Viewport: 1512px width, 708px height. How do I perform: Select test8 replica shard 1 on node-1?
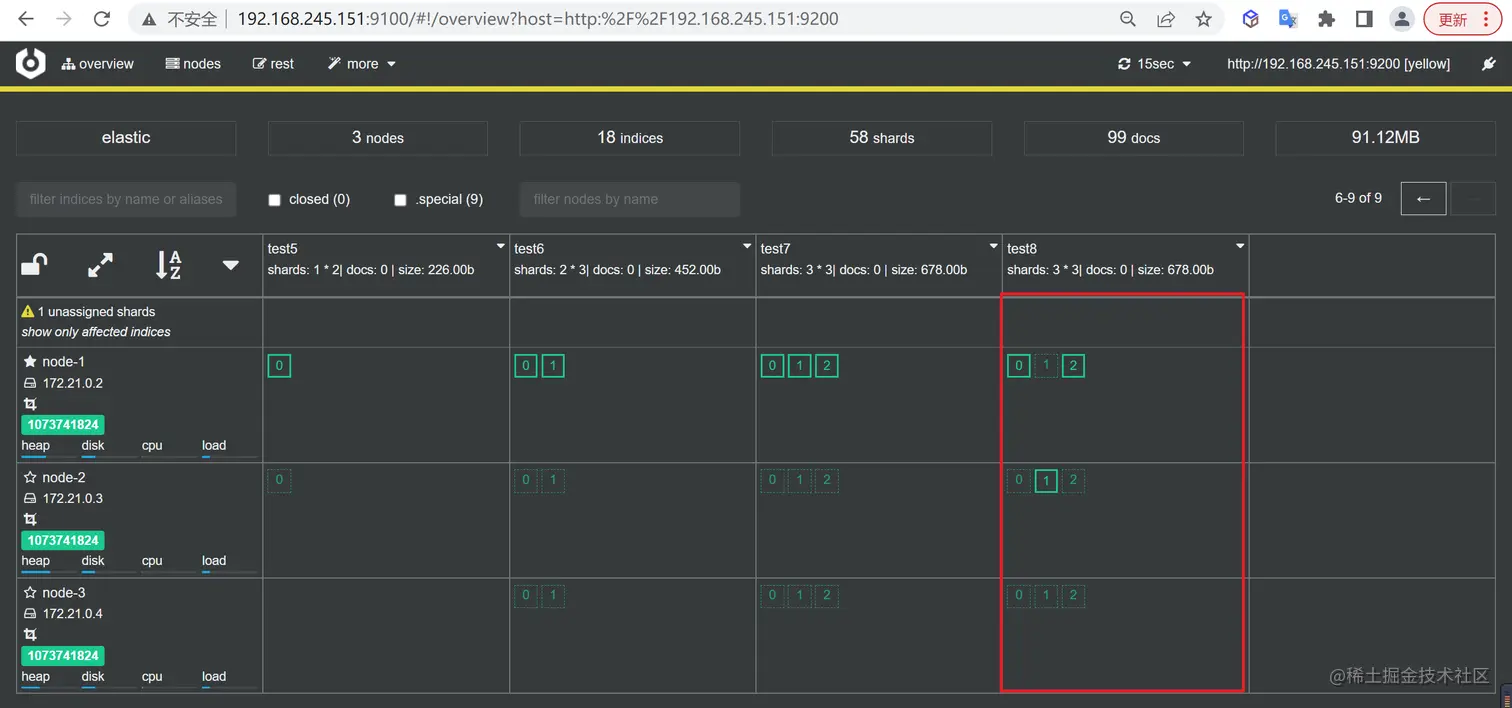[x=1046, y=366]
